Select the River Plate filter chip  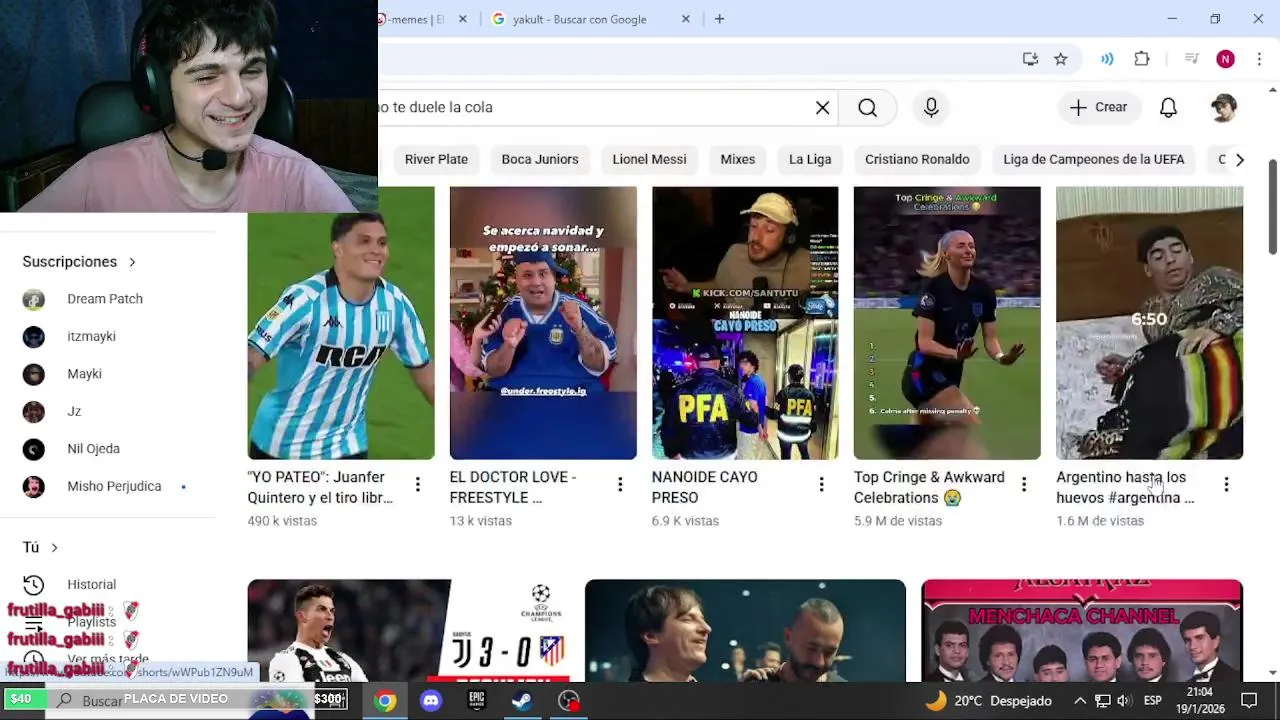(436, 159)
